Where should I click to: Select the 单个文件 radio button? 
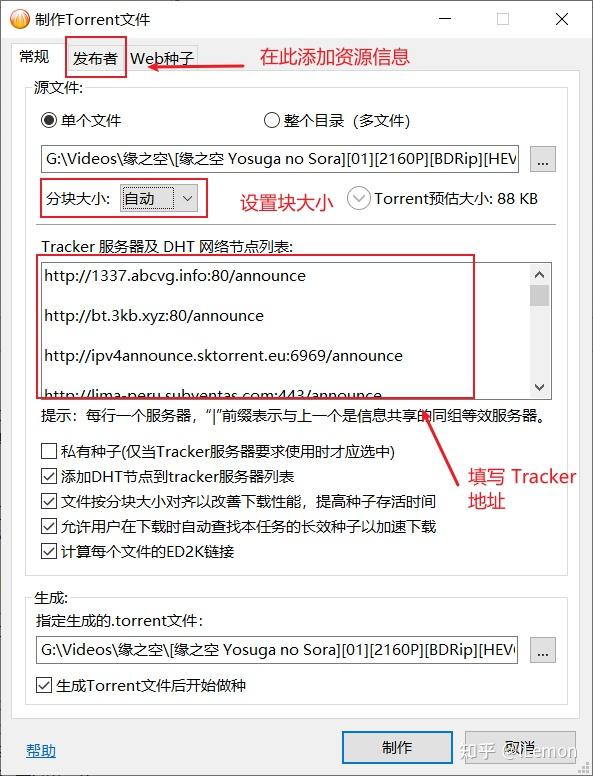[49, 120]
